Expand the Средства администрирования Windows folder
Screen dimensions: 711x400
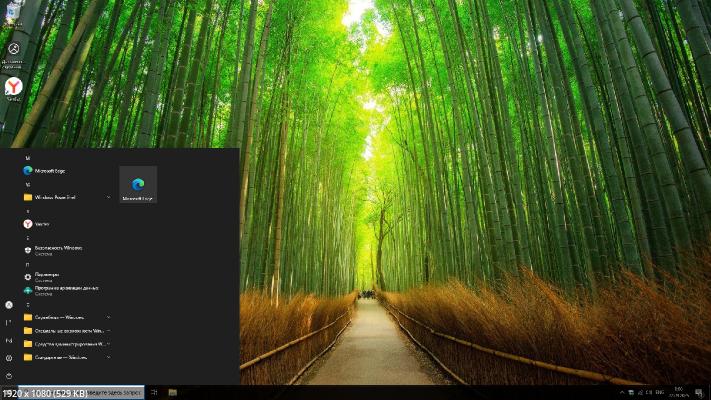[x=66, y=344]
